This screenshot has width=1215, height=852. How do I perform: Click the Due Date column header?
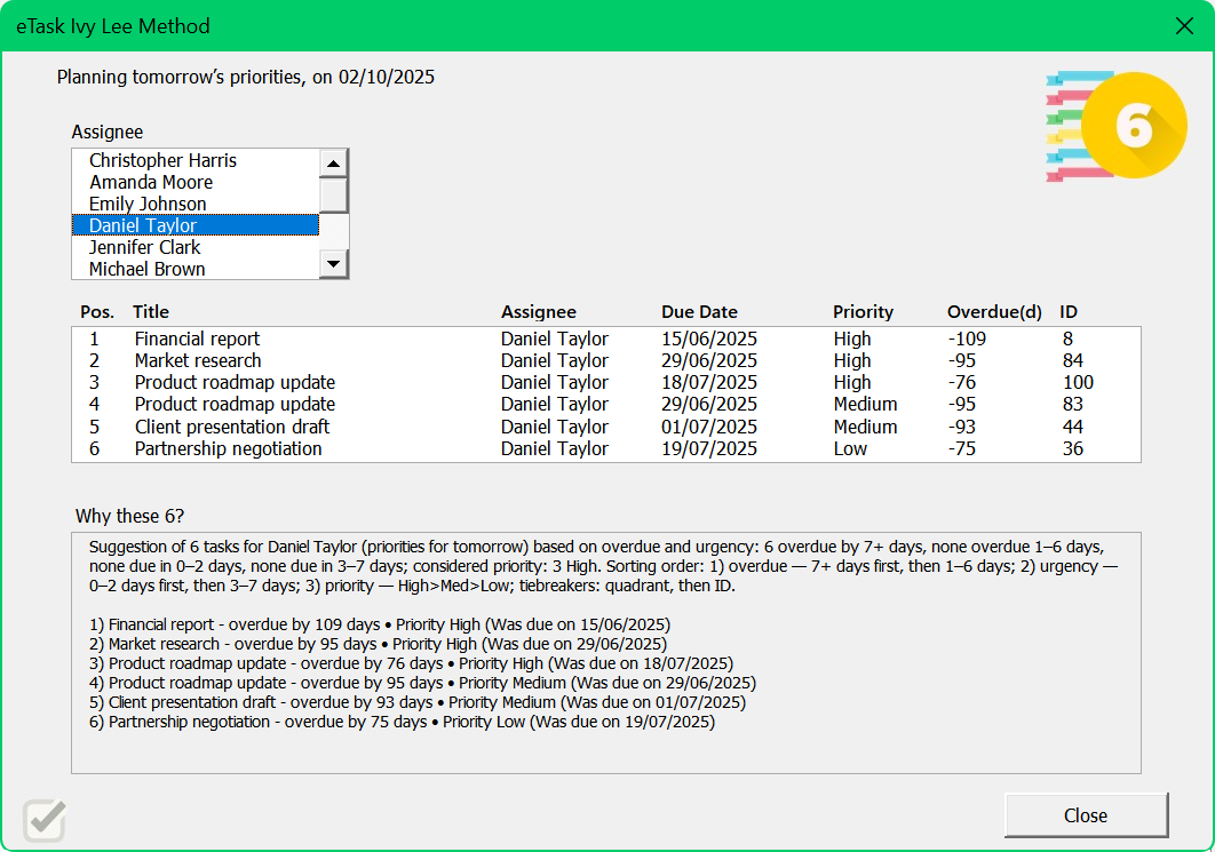click(699, 312)
